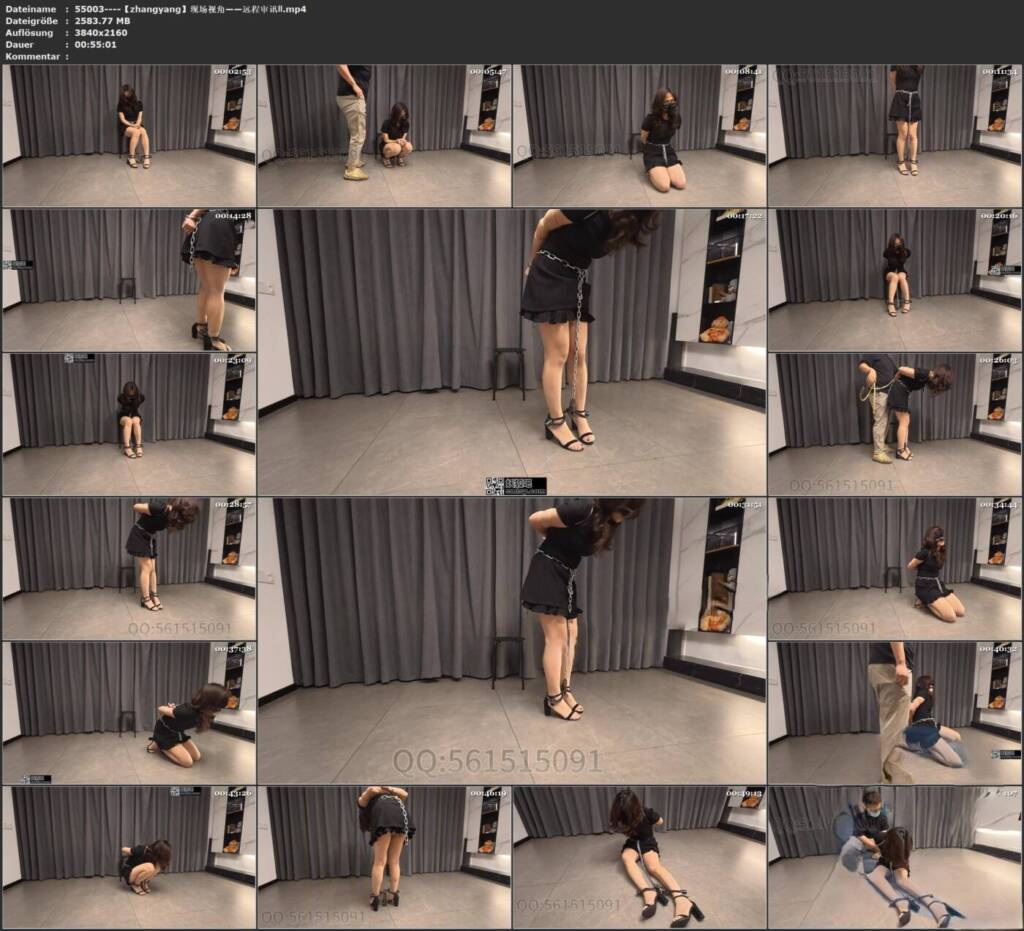1024x931 pixels.
Task: Open the frame stamped 00:26:03
Action: point(895,424)
